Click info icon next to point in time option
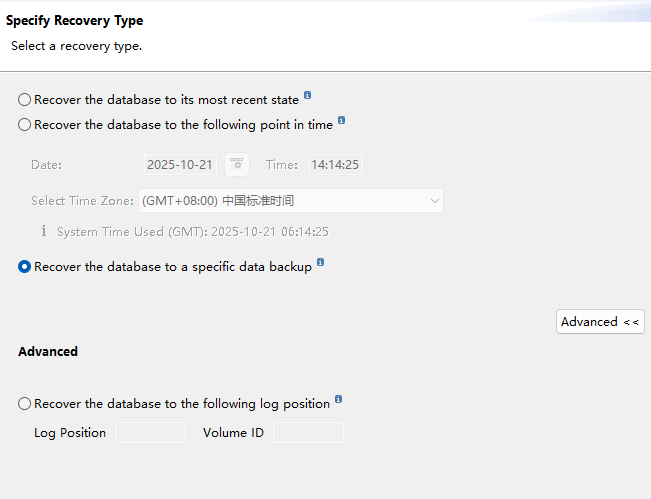 click(342, 121)
